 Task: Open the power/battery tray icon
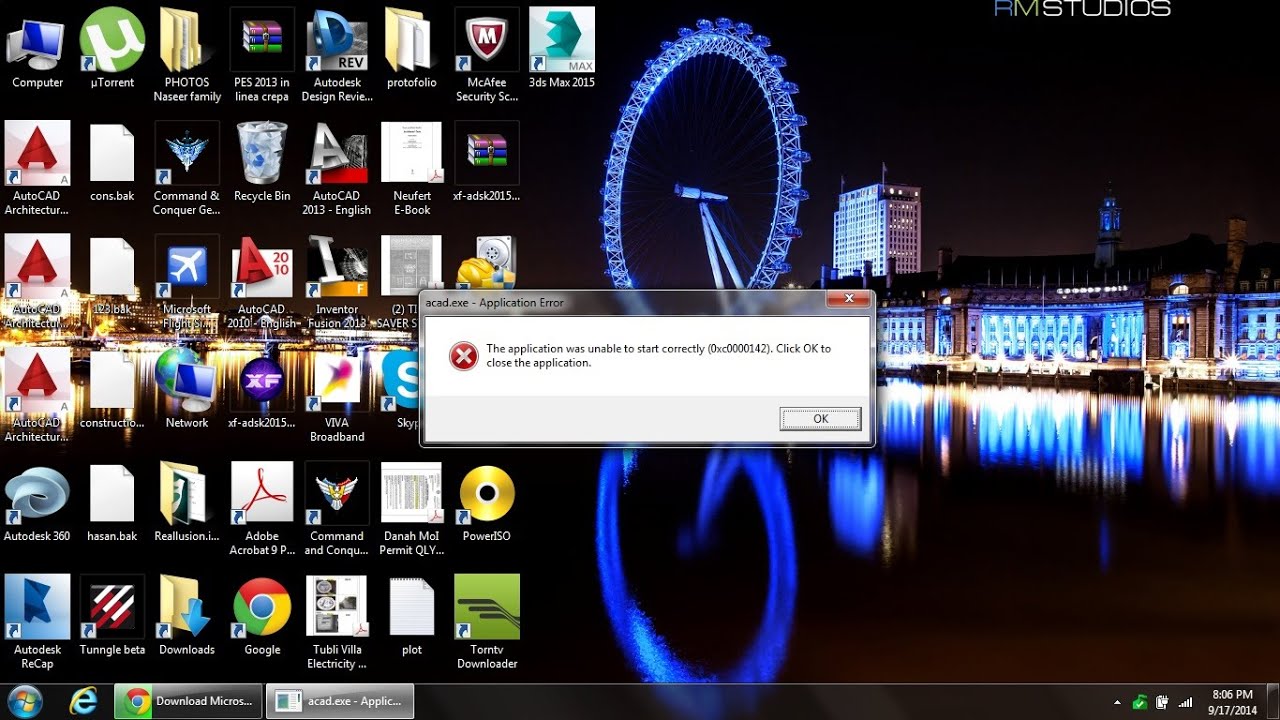[x=1163, y=702]
